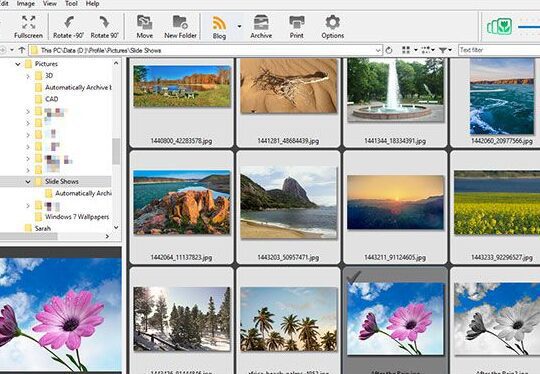540x374 pixels.
Task: Select thumbnail 1440800_42283578.jpg
Action: click(182, 86)
